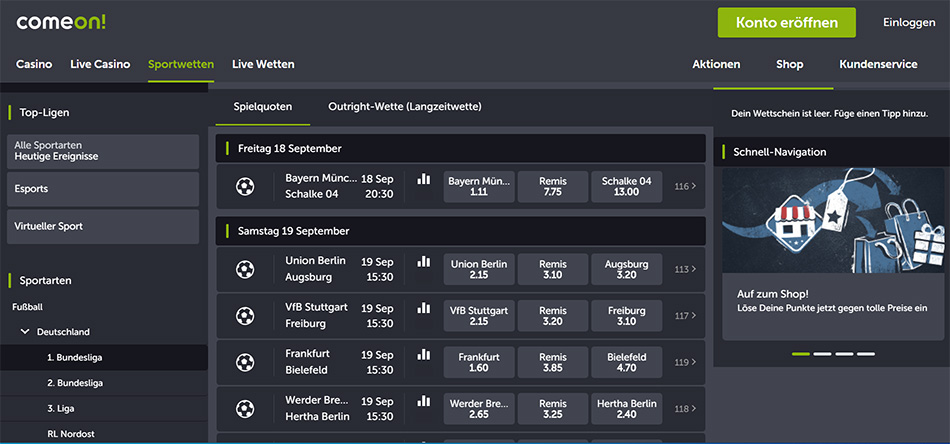Open the Casino tab
The height and width of the screenshot is (444, 950).
(x=34, y=64)
